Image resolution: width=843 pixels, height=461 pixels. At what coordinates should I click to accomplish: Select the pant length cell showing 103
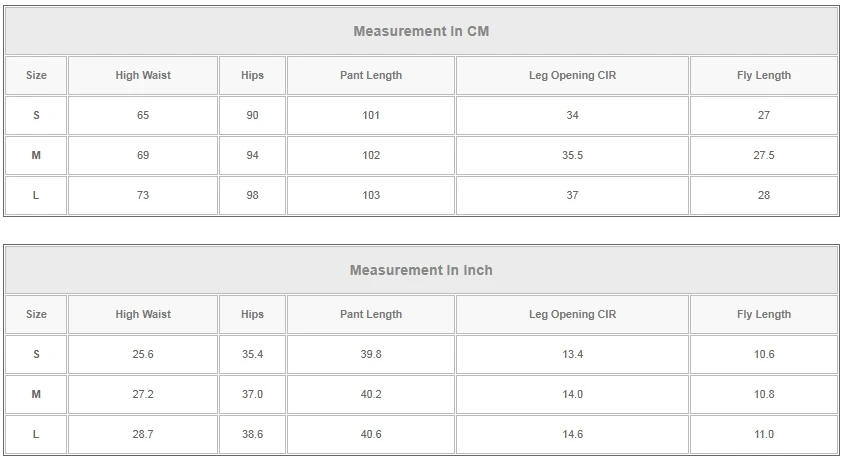click(x=371, y=196)
